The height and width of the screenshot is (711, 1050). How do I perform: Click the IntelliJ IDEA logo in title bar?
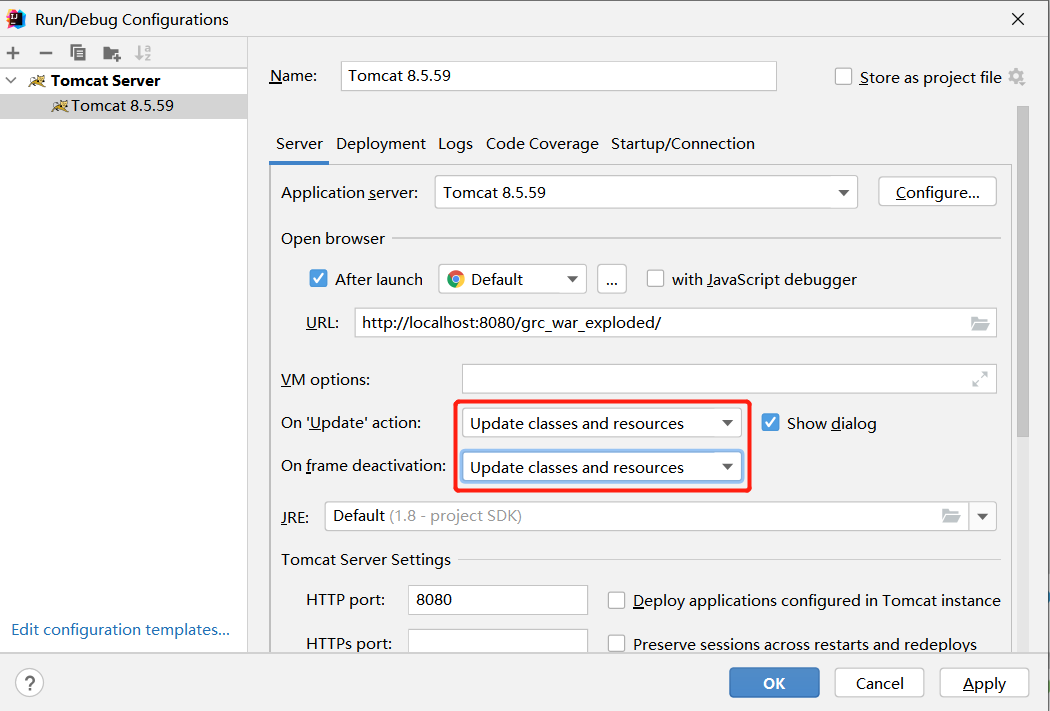click(16, 19)
